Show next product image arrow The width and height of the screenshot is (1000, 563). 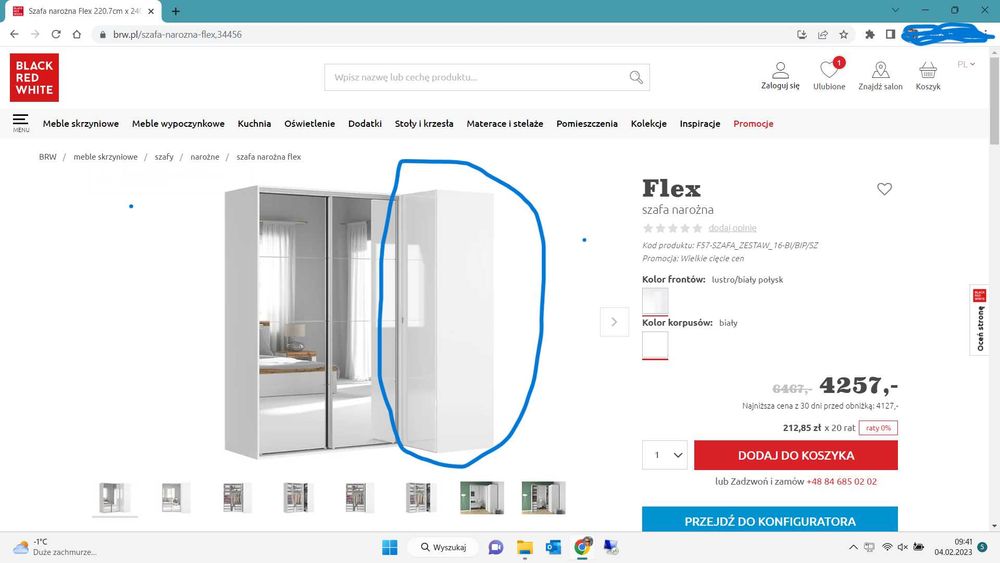click(614, 321)
